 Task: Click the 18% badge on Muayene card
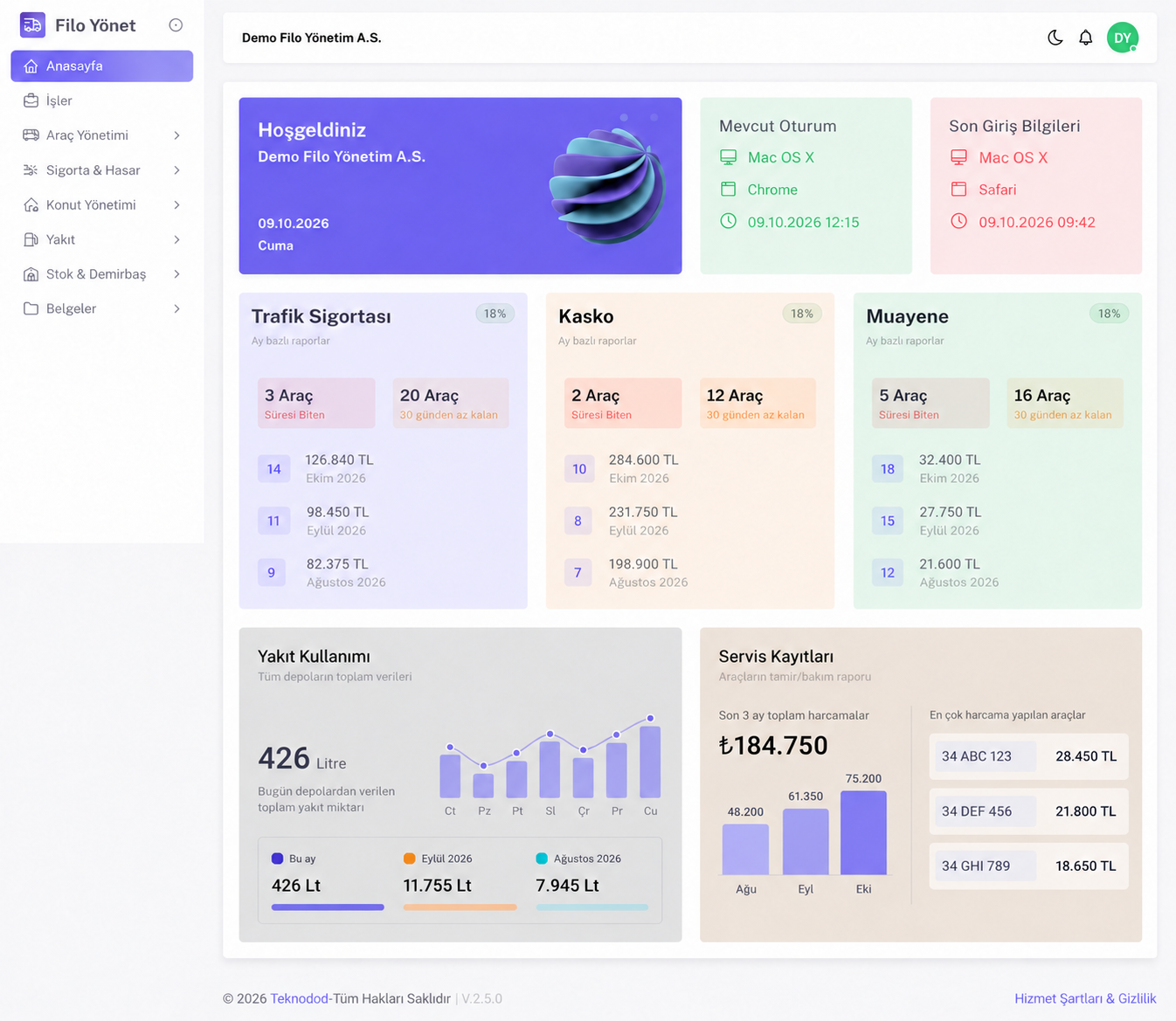1109,314
